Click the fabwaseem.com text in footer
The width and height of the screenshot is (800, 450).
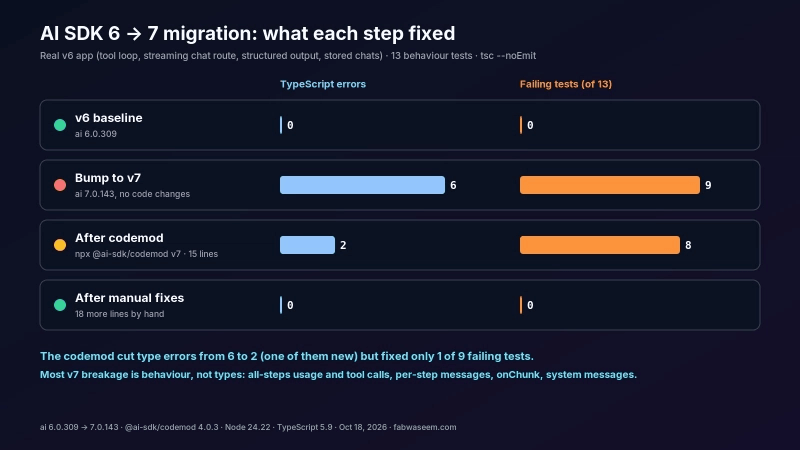(424, 427)
